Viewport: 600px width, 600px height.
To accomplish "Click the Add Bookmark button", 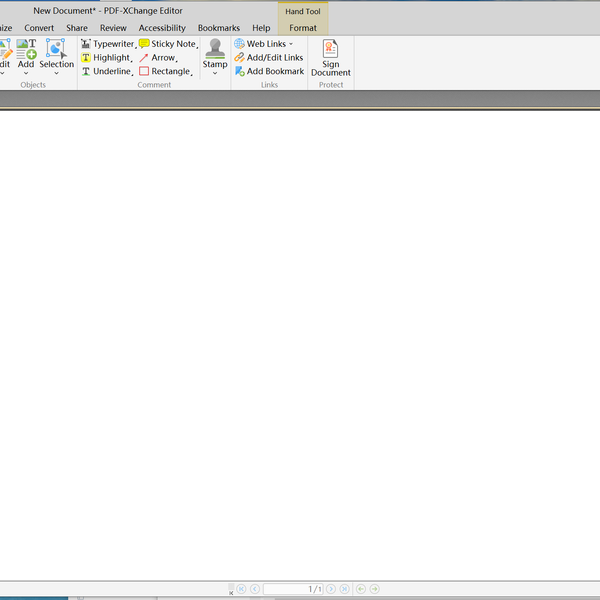I will click(x=269, y=72).
